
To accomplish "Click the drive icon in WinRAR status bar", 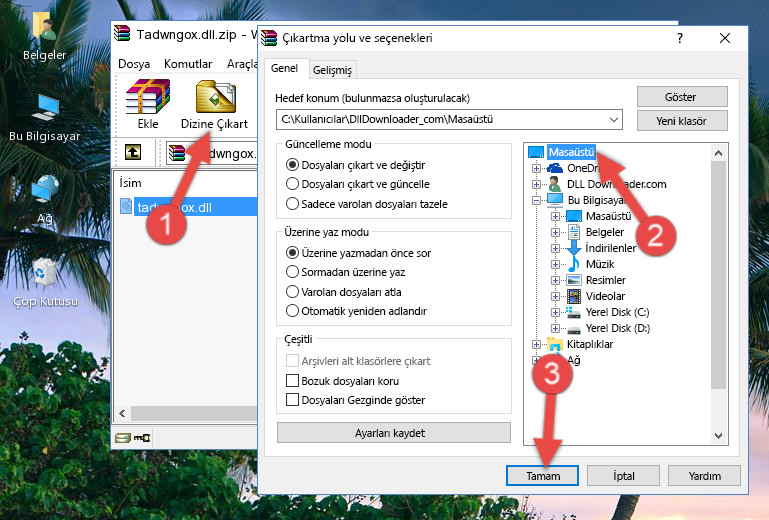I will point(123,438).
